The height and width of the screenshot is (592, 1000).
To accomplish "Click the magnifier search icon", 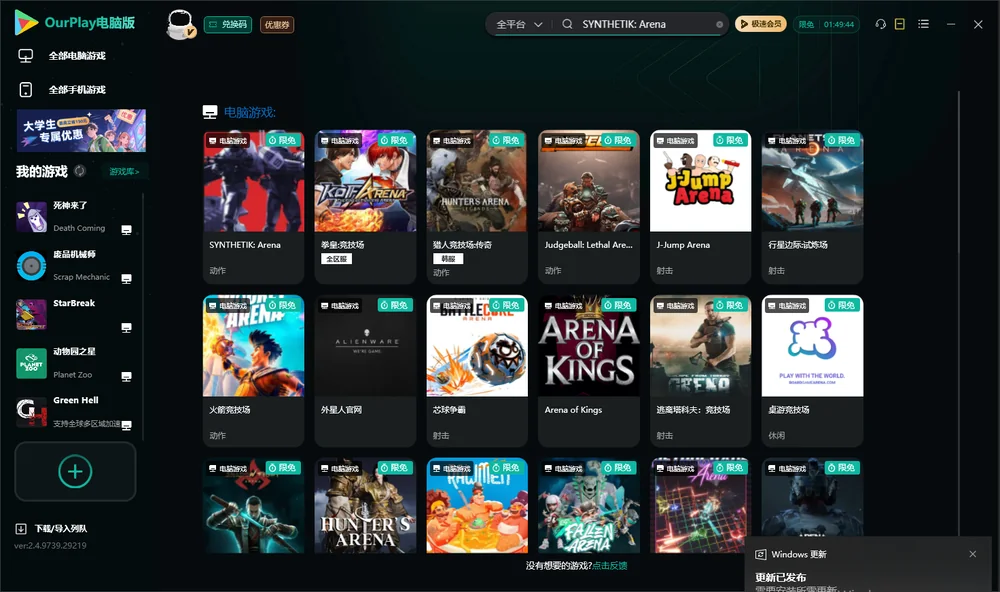I will pos(567,24).
